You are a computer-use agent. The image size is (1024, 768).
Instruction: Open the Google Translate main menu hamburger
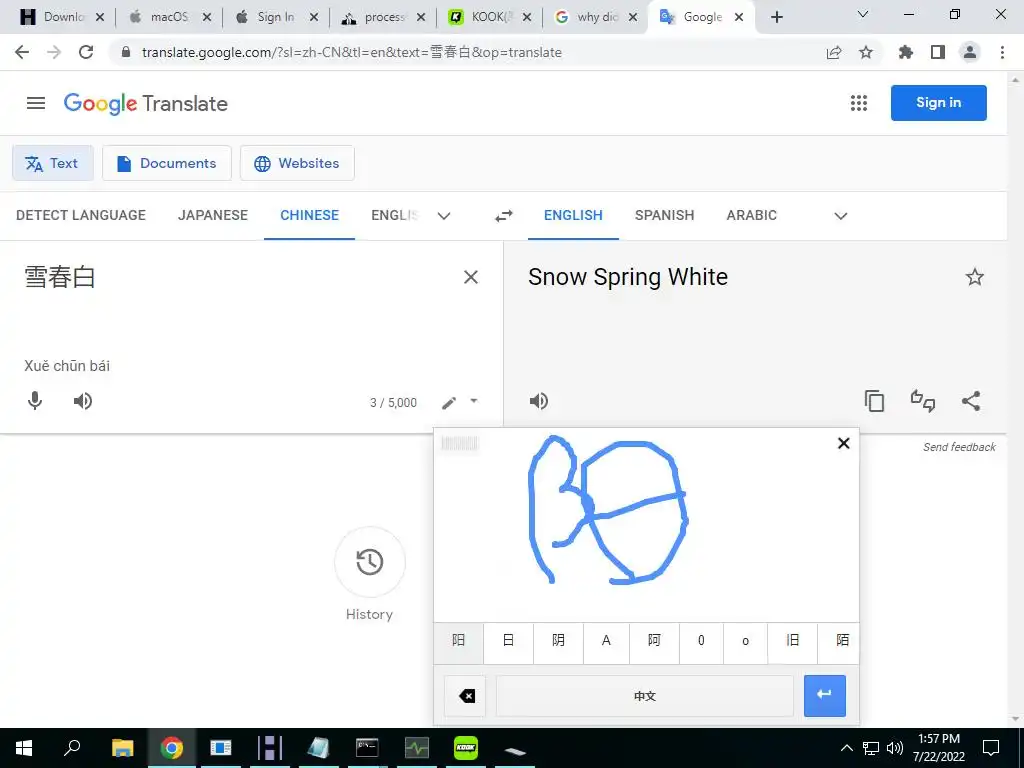coord(36,103)
